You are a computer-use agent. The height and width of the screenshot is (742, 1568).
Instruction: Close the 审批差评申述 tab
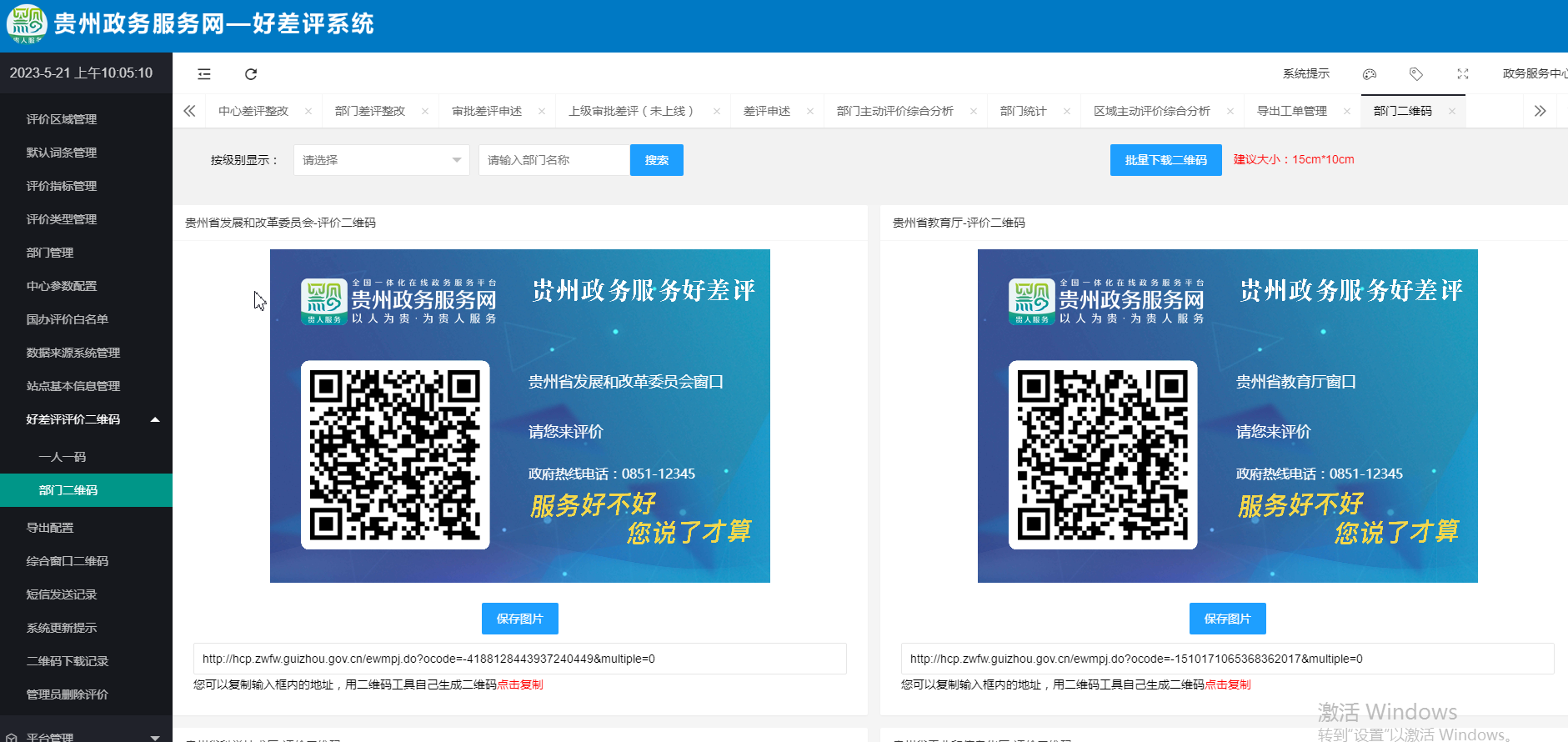click(x=542, y=111)
